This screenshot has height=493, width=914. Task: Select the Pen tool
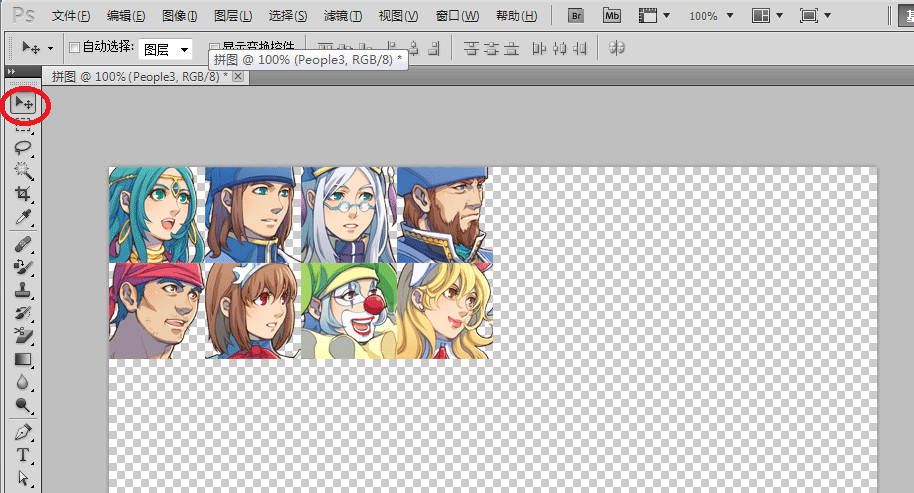(23, 432)
